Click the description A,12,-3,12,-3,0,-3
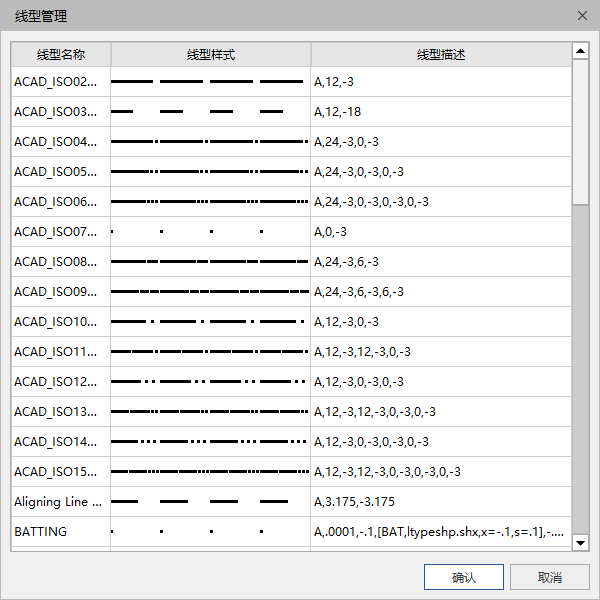 coord(362,352)
